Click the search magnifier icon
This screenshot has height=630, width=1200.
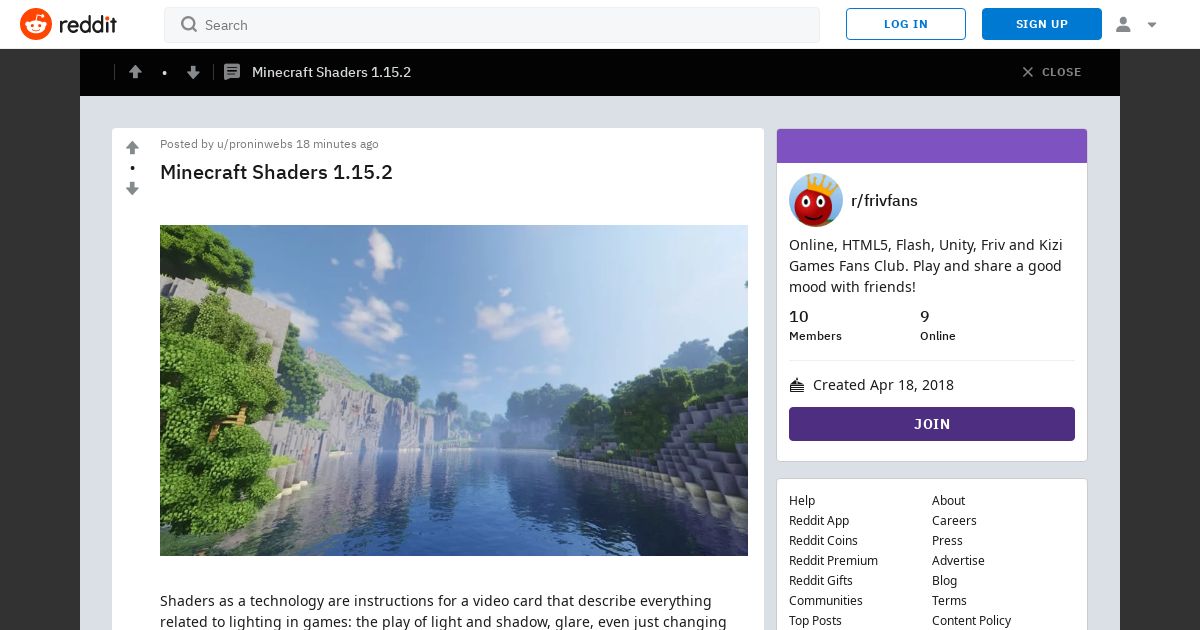pos(189,25)
